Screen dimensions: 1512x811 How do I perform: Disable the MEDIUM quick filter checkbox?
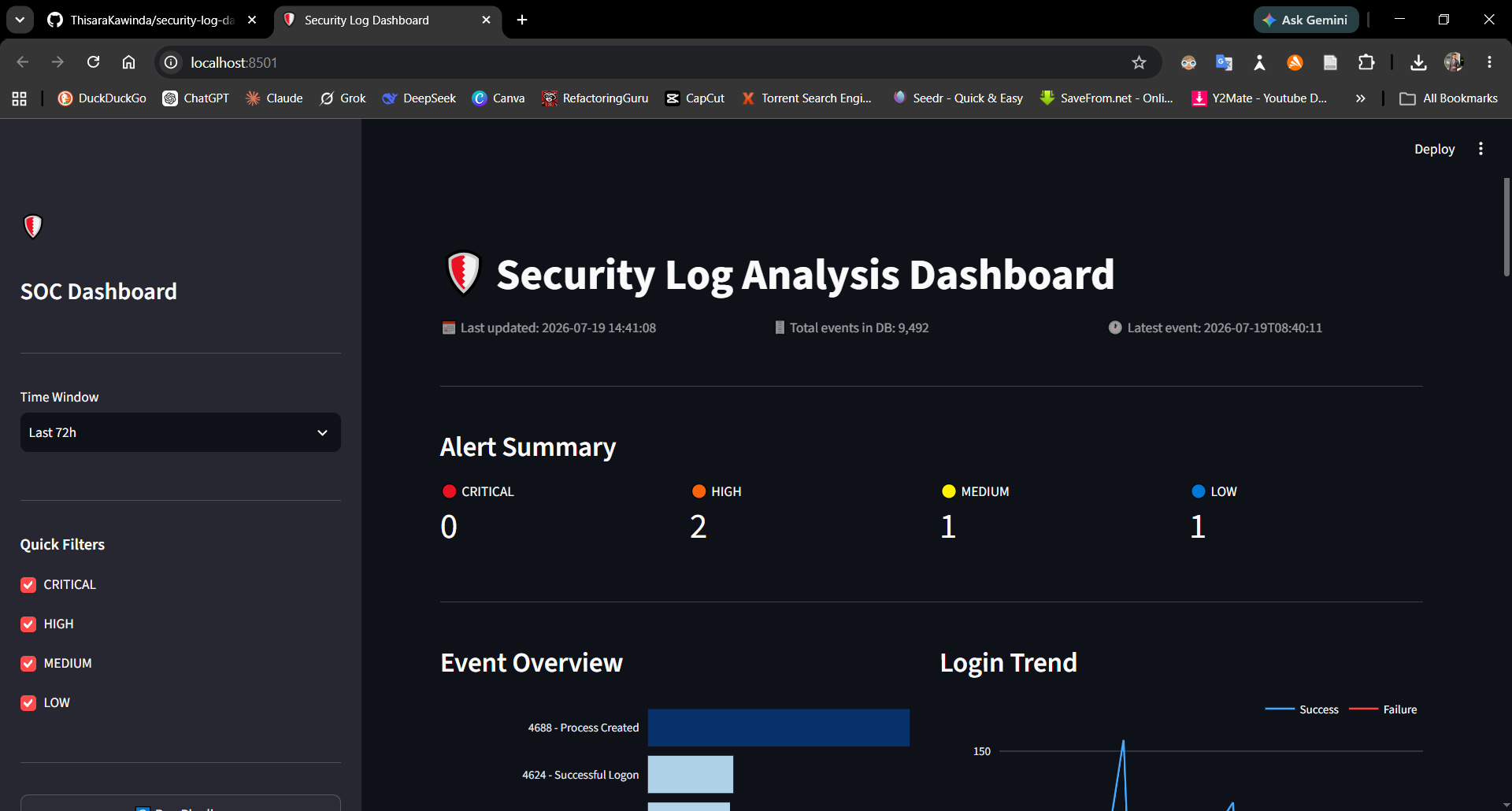tap(28, 664)
